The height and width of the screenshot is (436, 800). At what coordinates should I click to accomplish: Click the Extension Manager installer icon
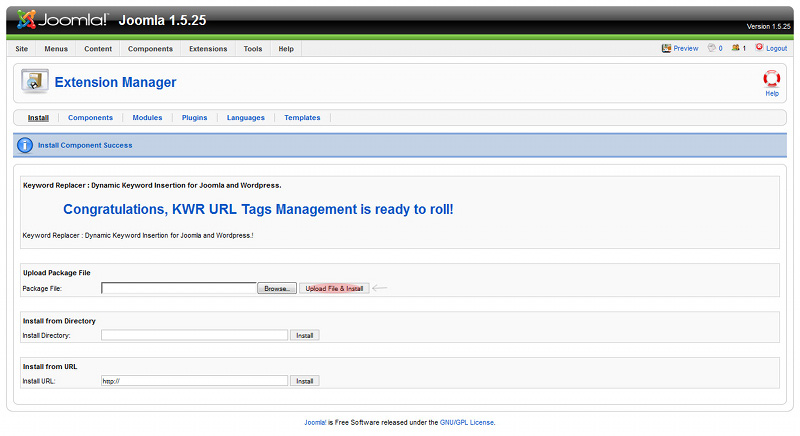tap(35, 82)
